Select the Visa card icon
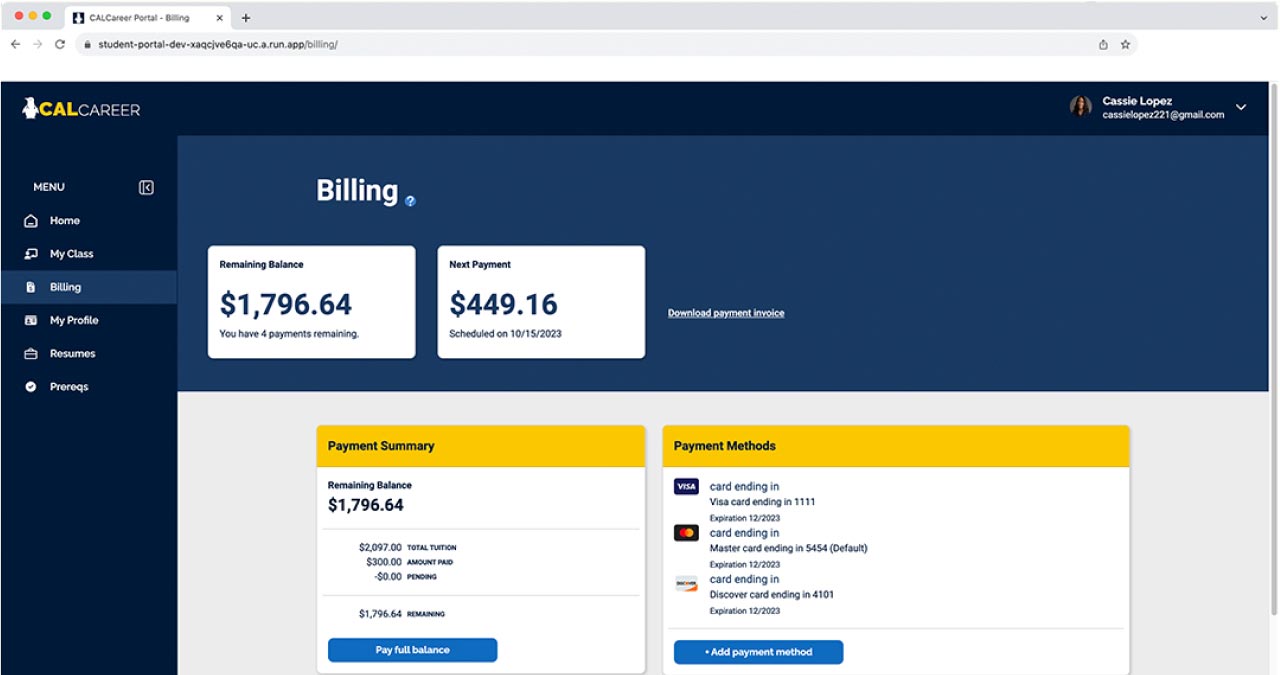Screen dimensions: 1280x675 tap(685, 486)
